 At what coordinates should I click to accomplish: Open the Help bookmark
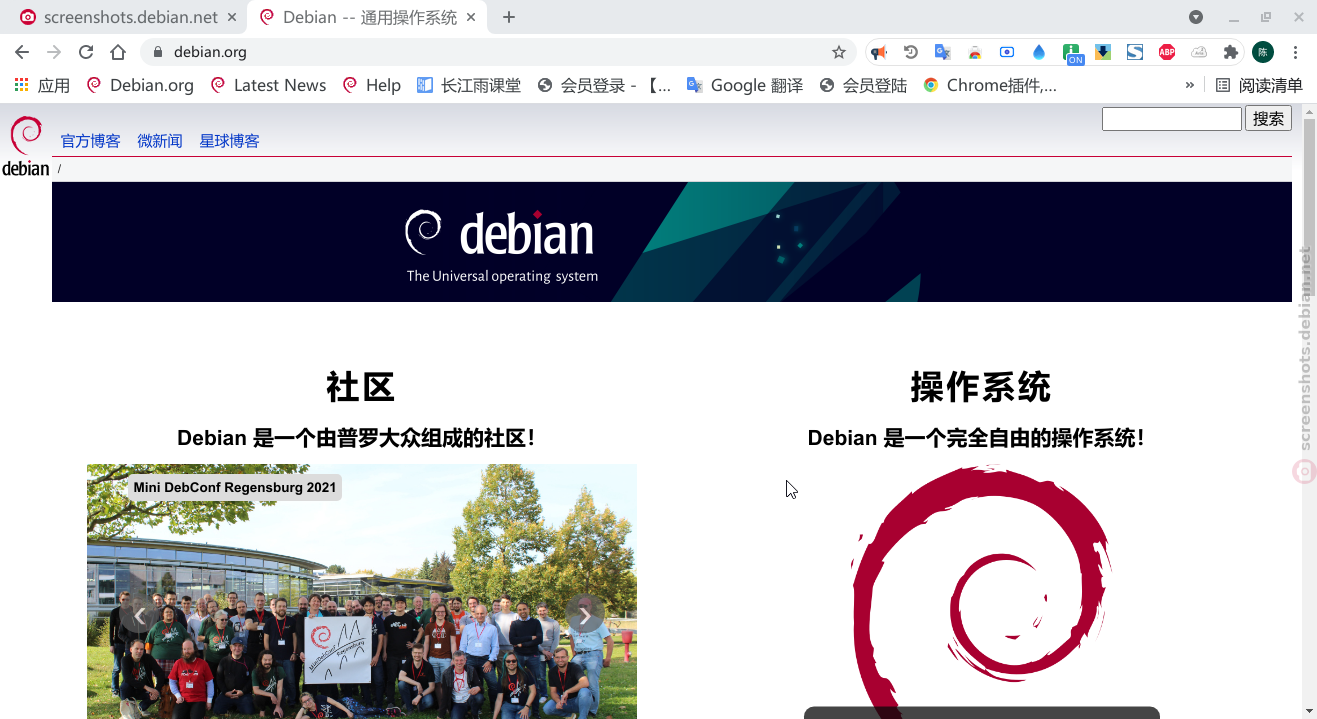pos(371,85)
